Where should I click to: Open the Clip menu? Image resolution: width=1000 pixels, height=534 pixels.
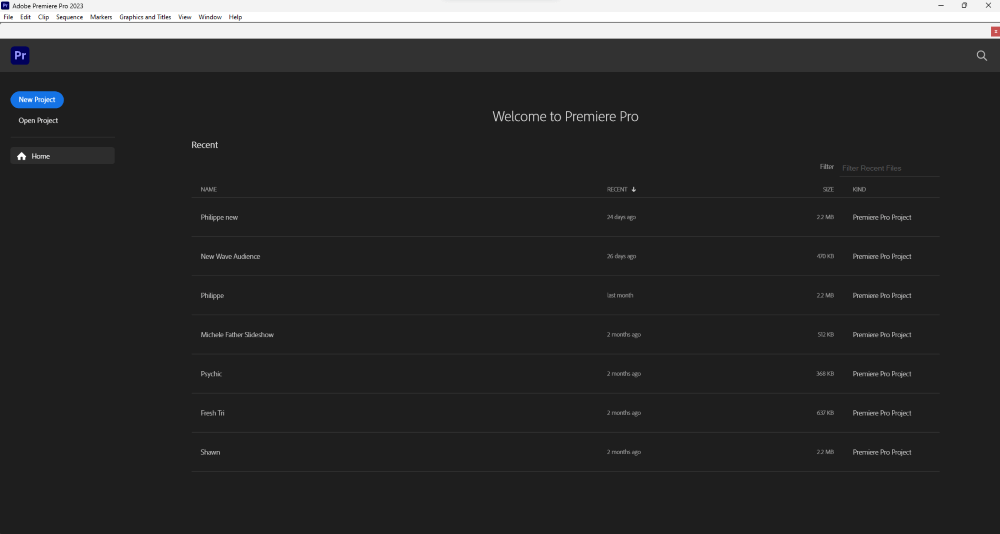43,17
